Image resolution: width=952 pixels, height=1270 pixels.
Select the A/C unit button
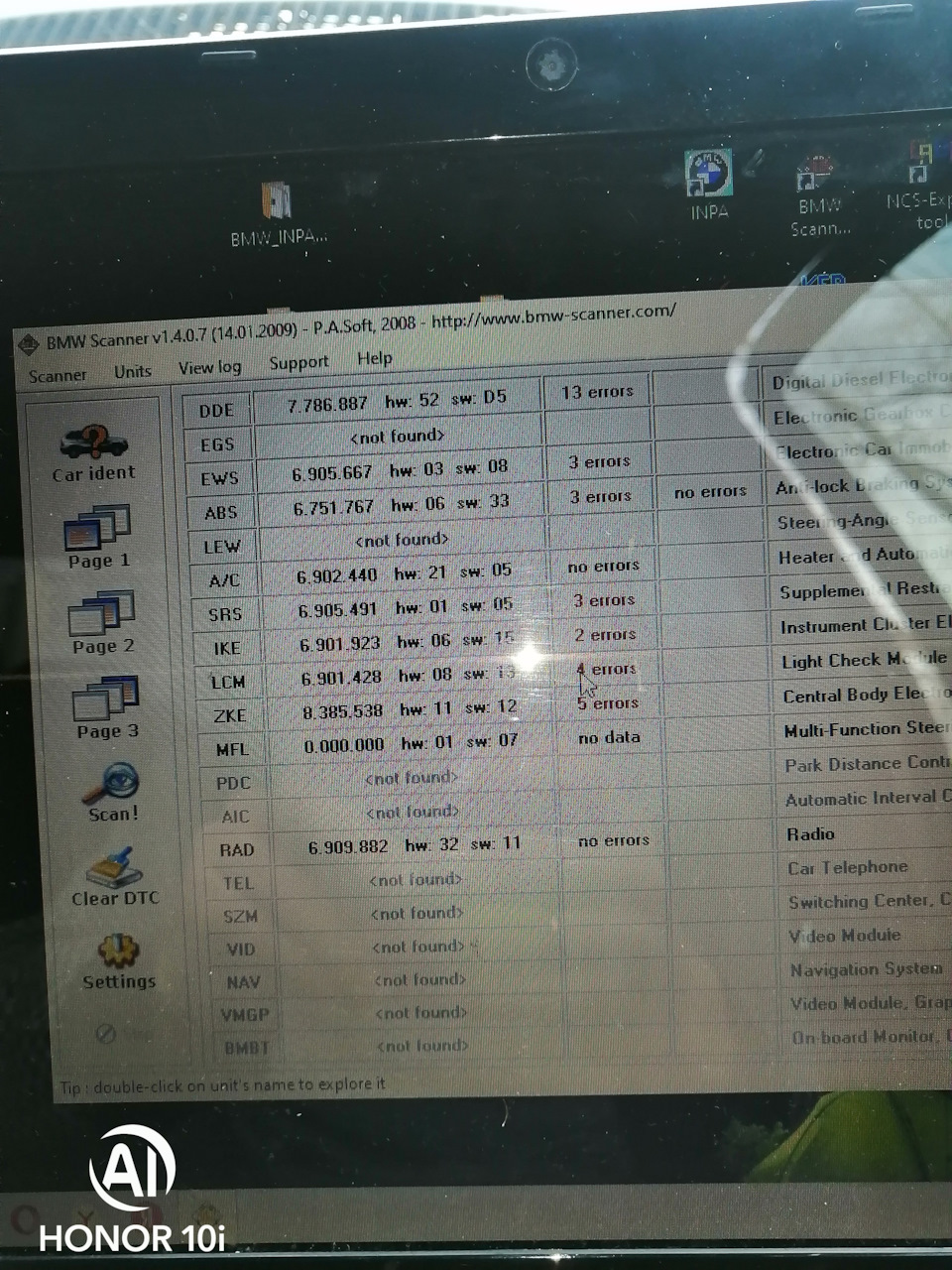point(224,580)
